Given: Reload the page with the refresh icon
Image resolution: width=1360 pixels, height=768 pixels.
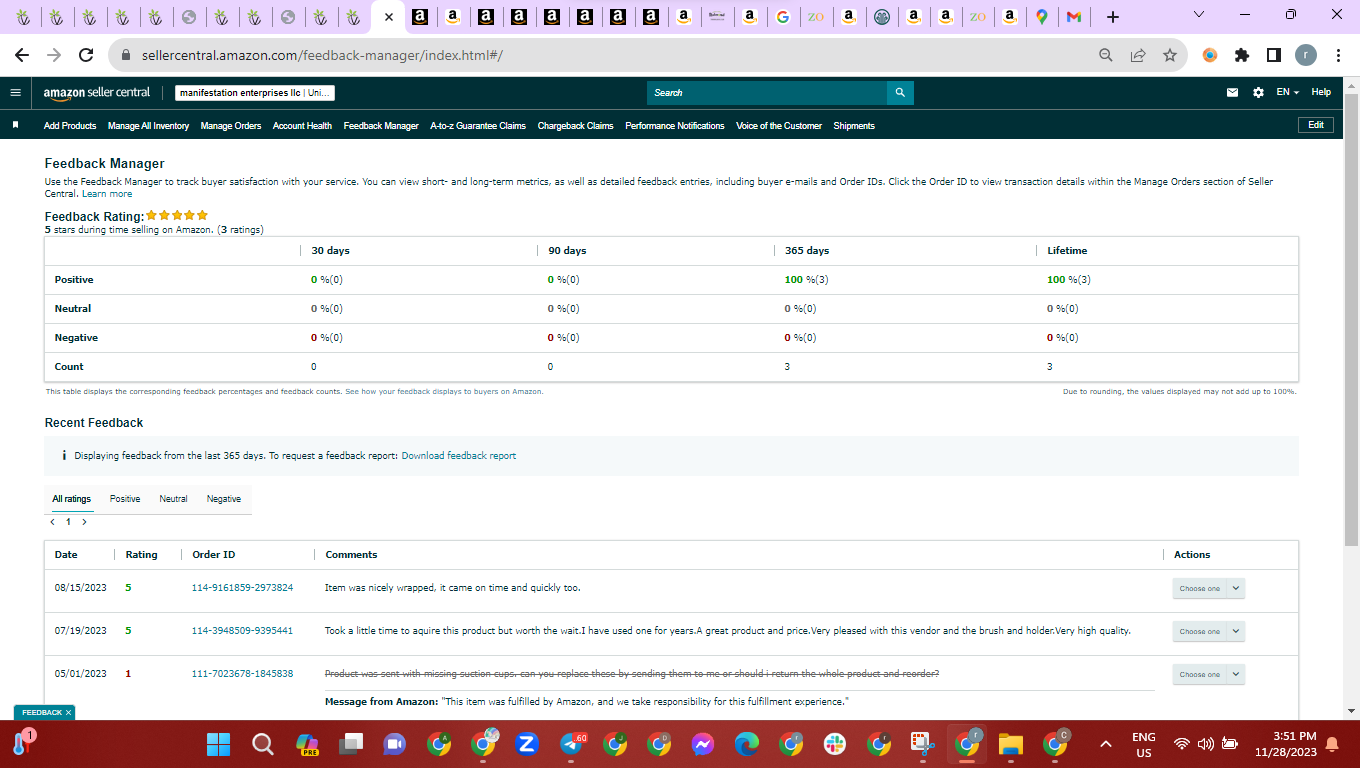Looking at the screenshot, I should [86, 56].
